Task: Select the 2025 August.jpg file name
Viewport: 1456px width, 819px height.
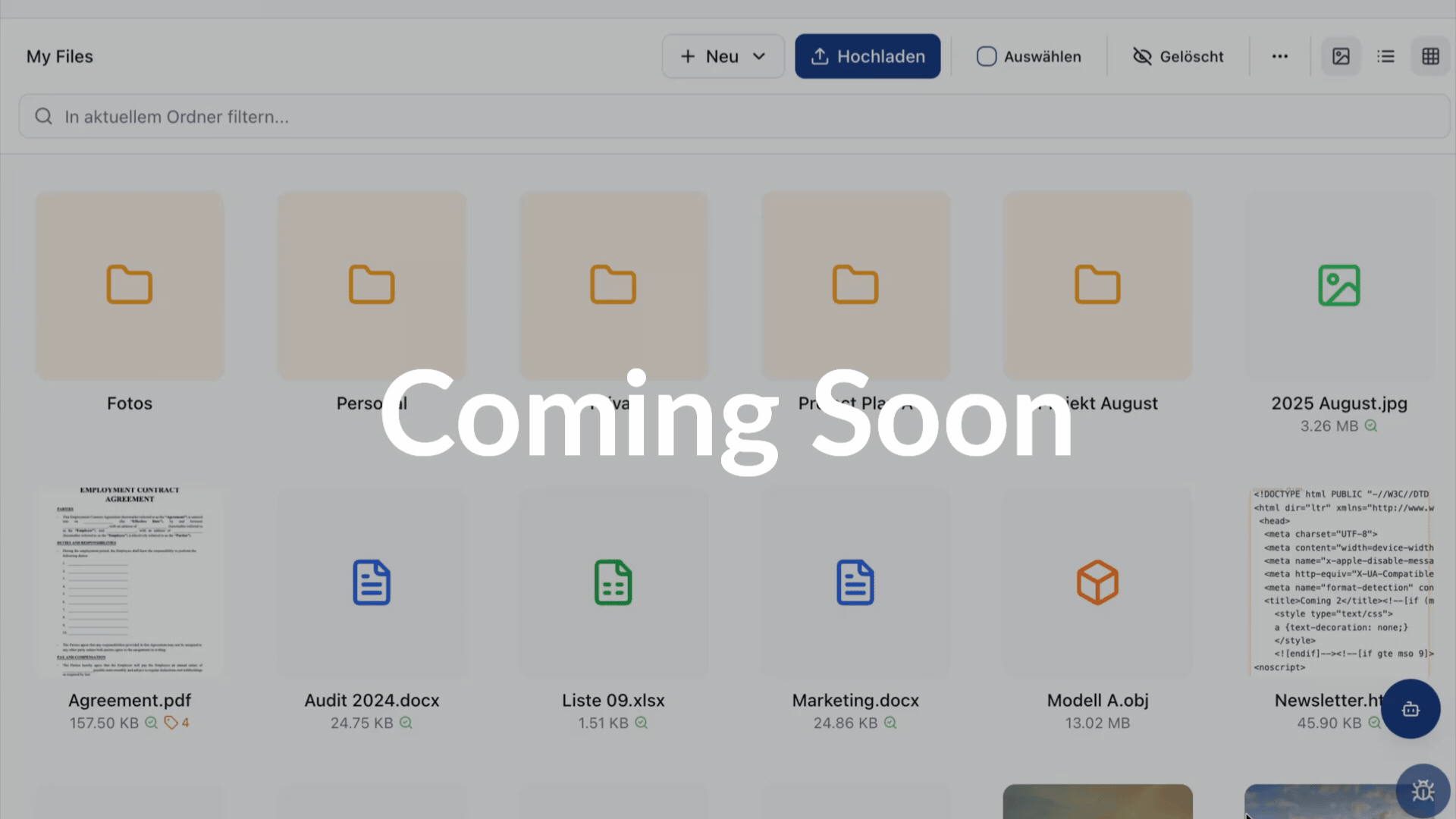Action: tap(1339, 403)
